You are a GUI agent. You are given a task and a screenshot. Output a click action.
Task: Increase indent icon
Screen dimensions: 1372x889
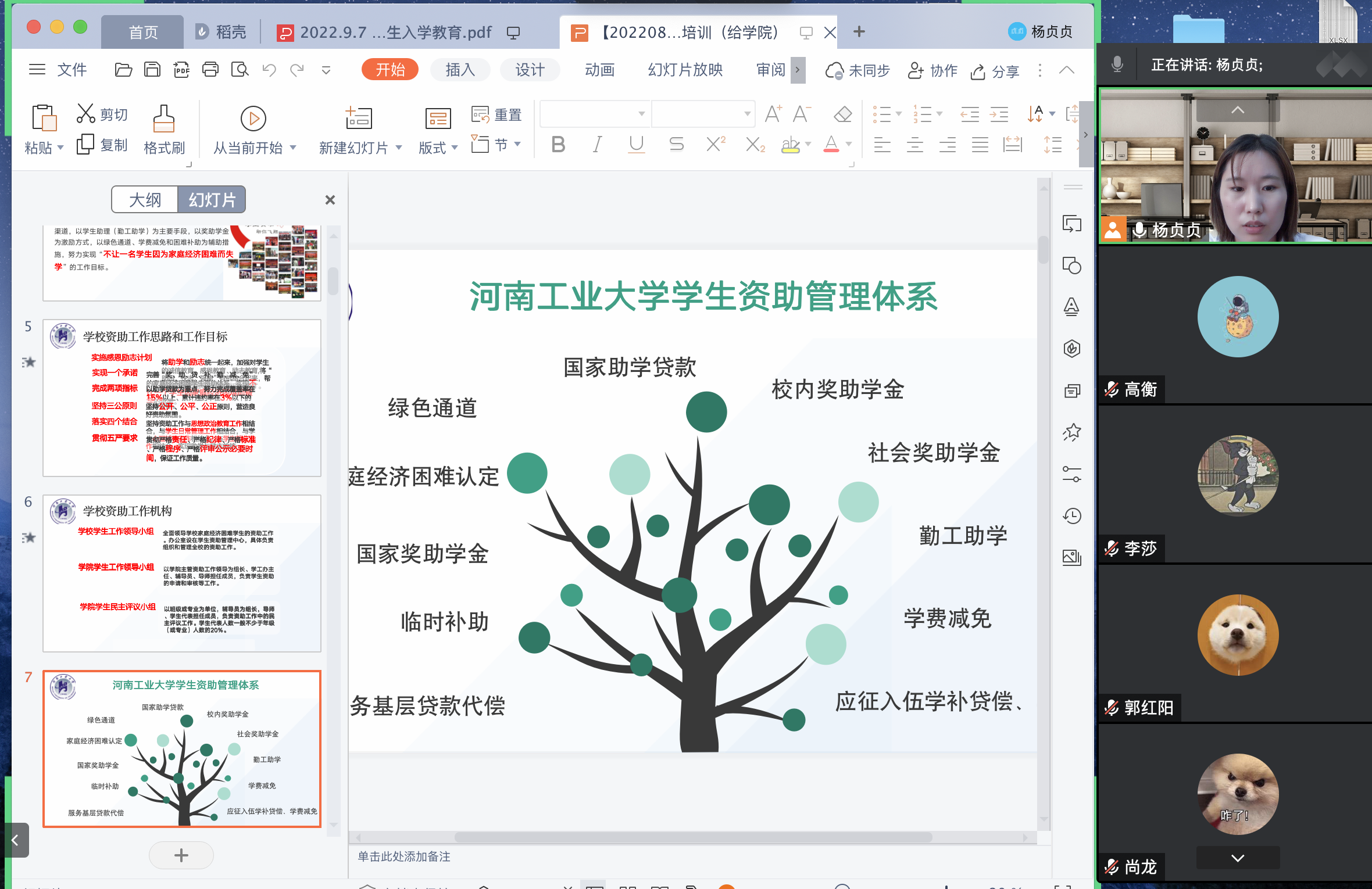(999, 114)
